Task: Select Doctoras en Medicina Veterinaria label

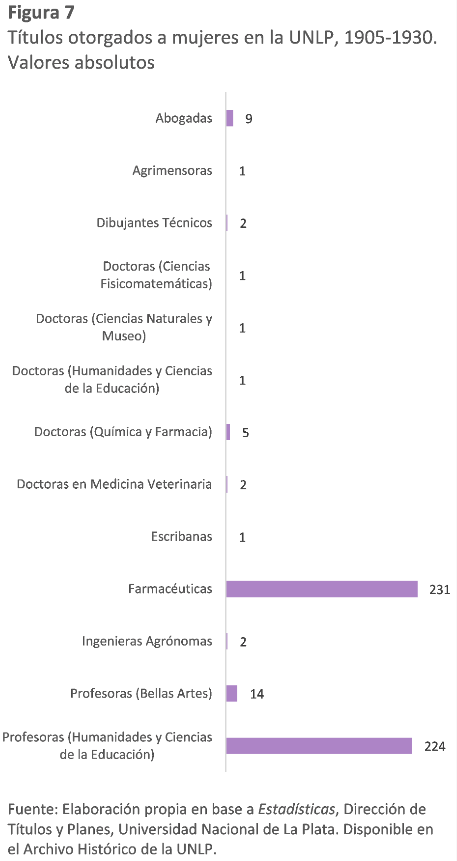Action: pos(114,484)
